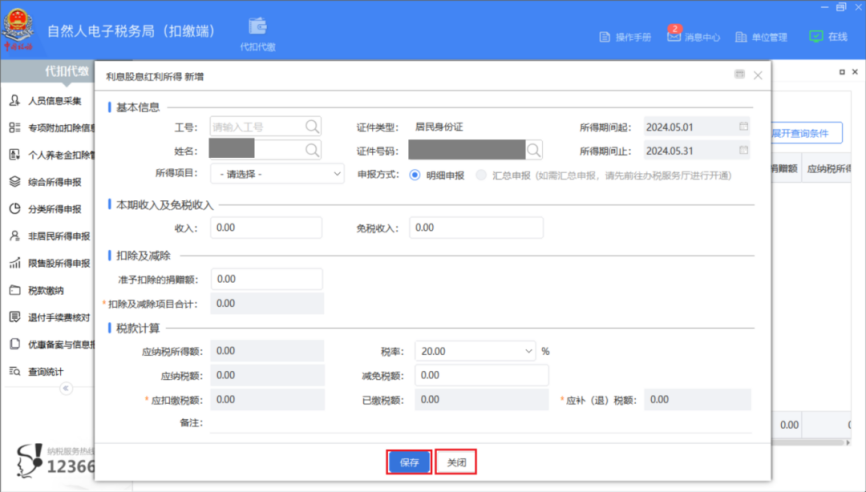This screenshot has width=866, height=492.
Task: Open calendar for 所得期间起 date
Action: [x=743, y=127]
